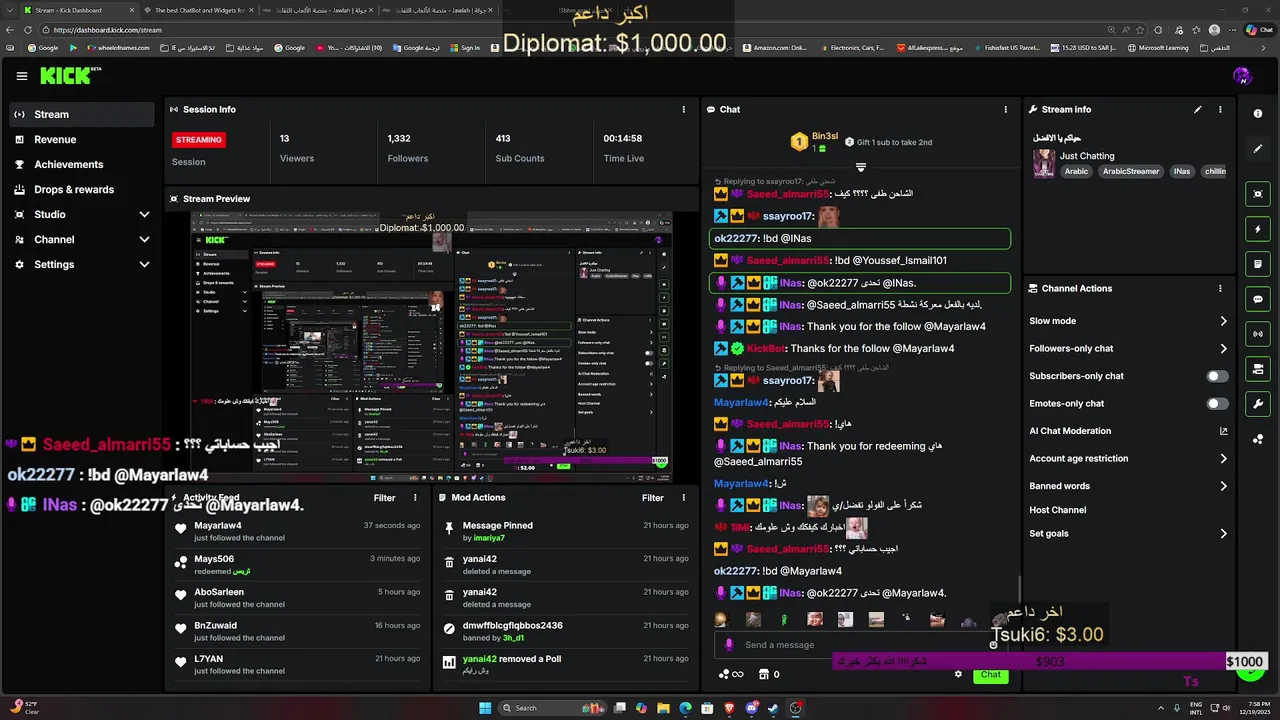1280x720 pixels.
Task: Toggle the stream preview widget in right sidebar
Action: tap(1258, 194)
